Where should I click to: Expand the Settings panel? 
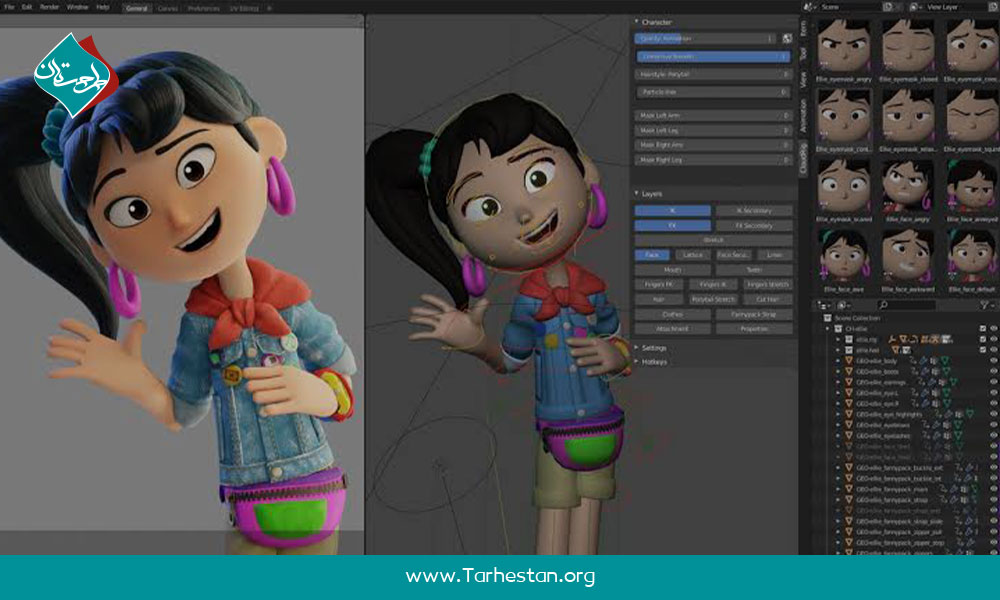(636, 348)
